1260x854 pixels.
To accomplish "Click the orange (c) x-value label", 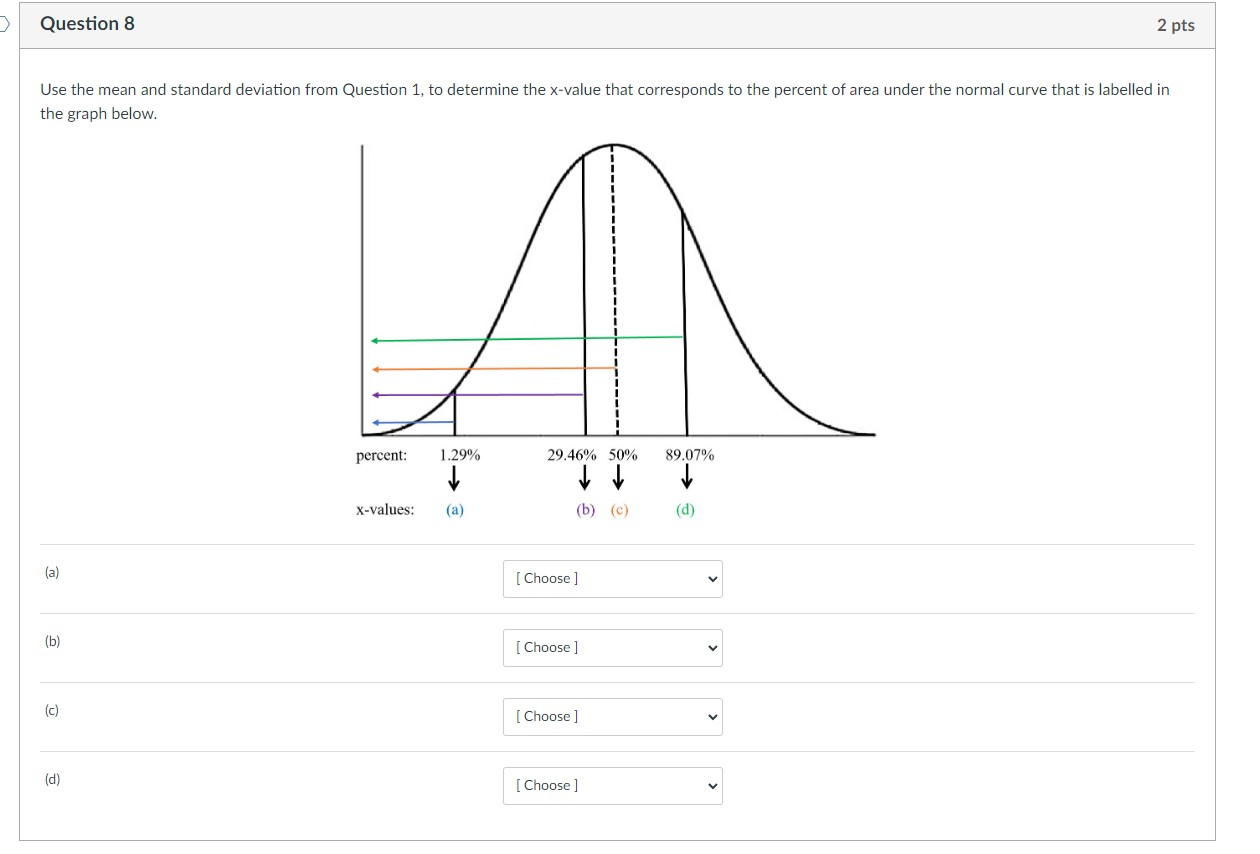I will pos(618,509).
